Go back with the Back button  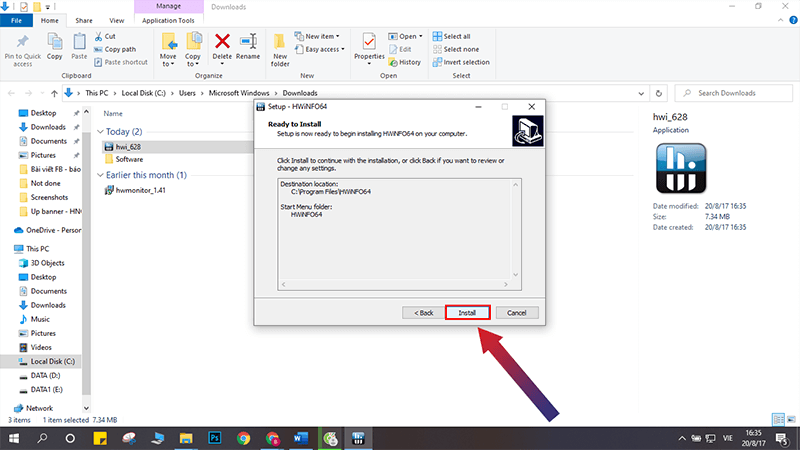(x=423, y=313)
